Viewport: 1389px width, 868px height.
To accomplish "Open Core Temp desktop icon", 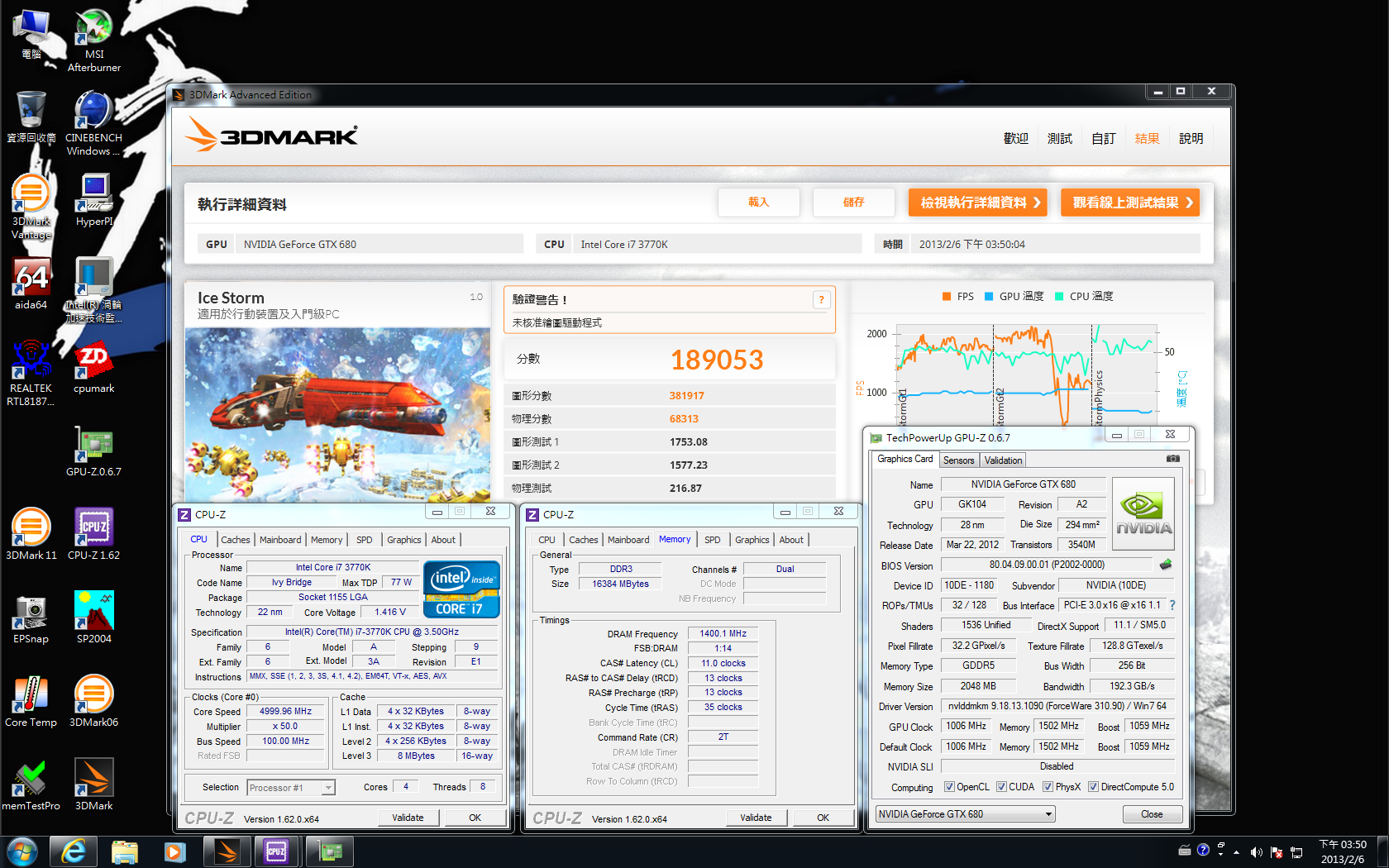I will [31, 701].
